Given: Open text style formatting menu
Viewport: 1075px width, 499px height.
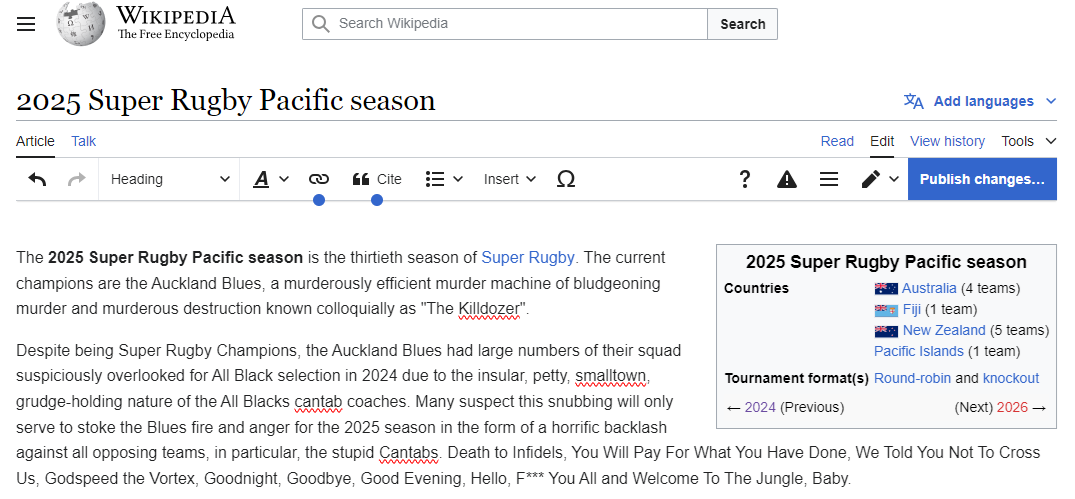Looking at the screenshot, I should (271, 179).
